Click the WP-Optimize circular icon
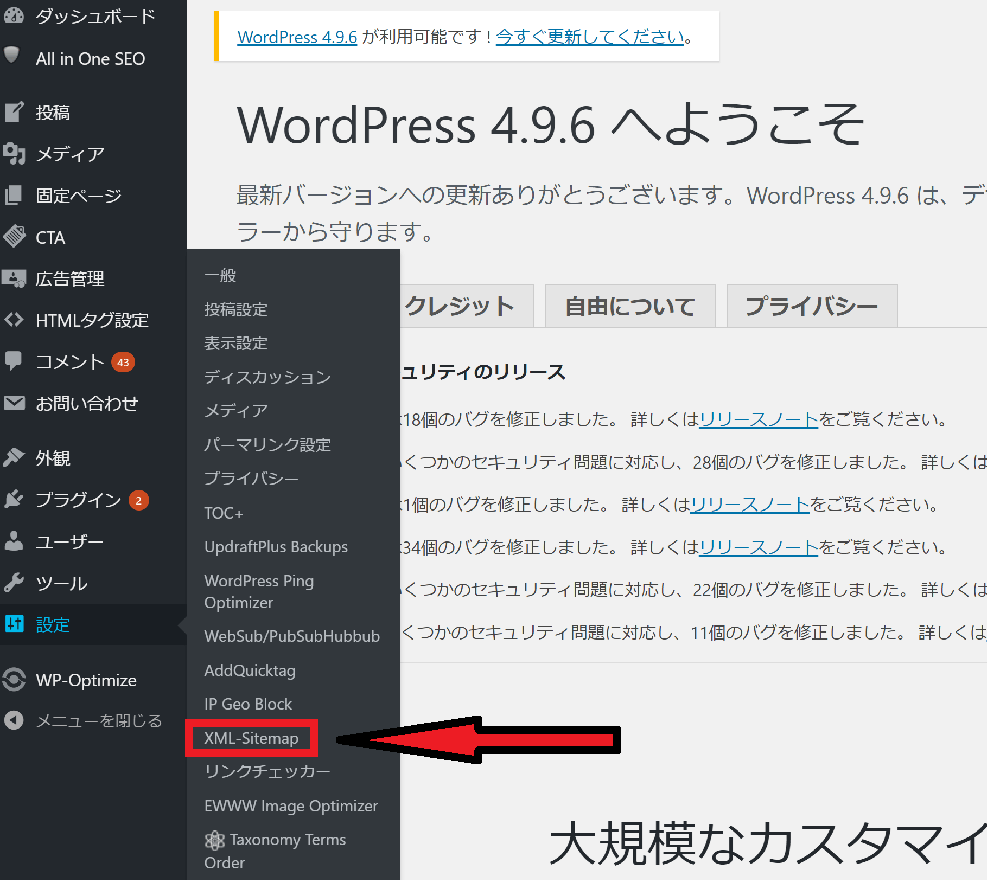Image resolution: width=987 pixels, height=880 pixels. coord(14,680)
